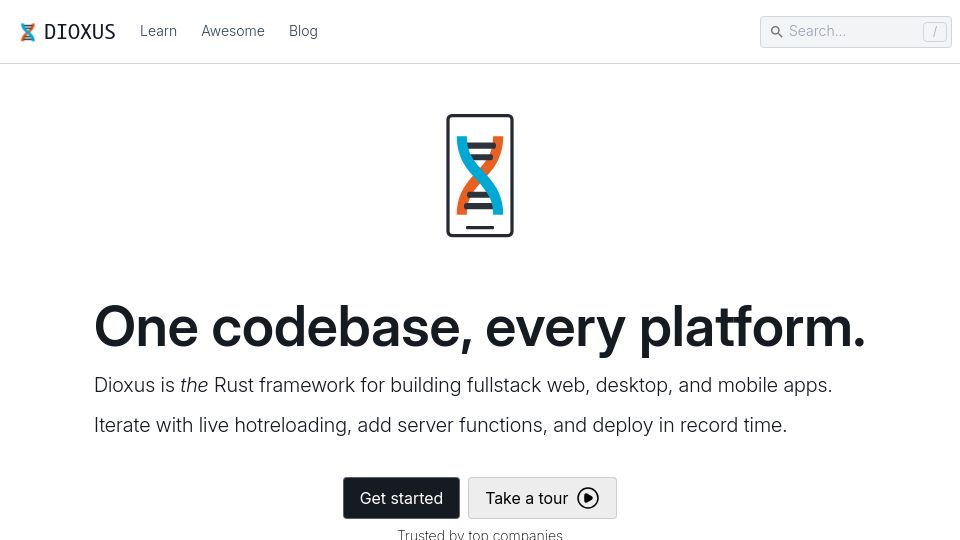Open the DIOXUS home link text
Screen dimensions: 960x540
[x=80, y=32]
